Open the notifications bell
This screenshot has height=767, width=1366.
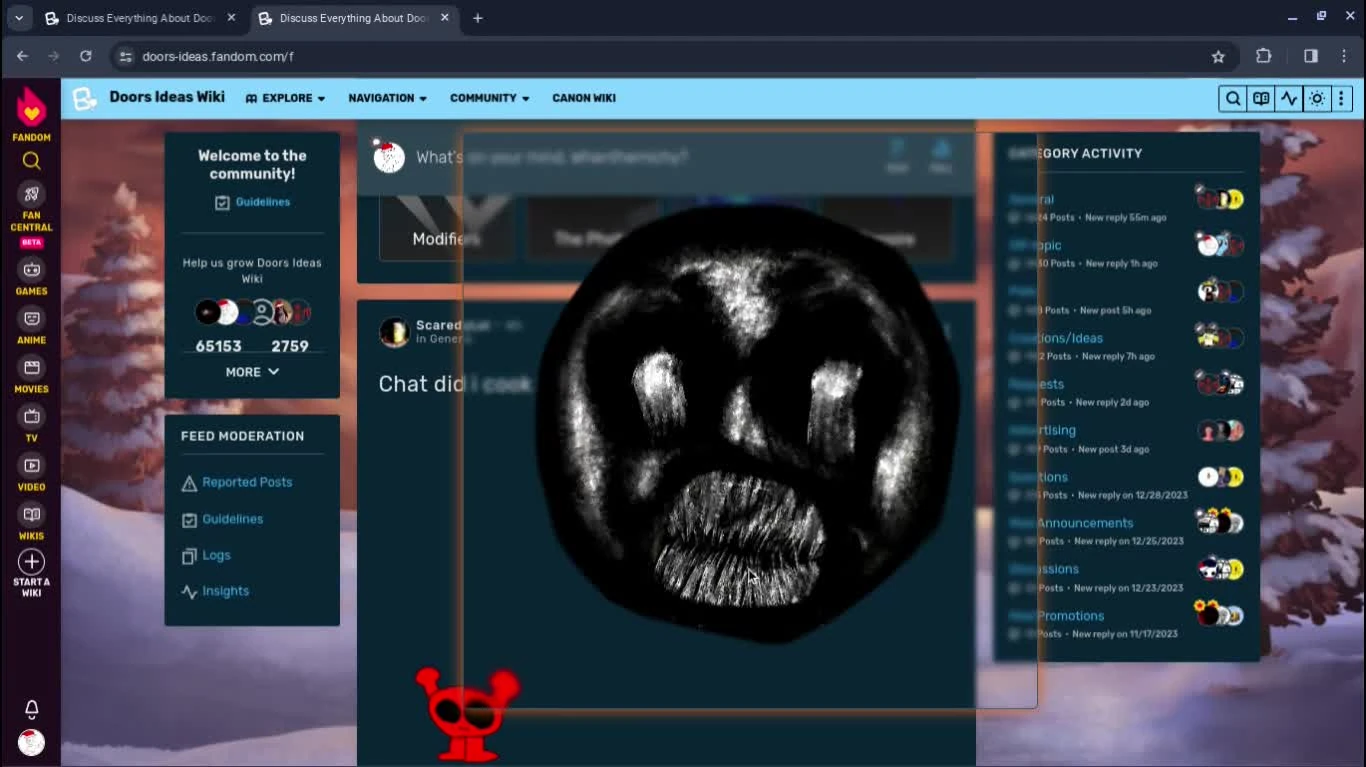pyautogui.click(x=31, y=709)
